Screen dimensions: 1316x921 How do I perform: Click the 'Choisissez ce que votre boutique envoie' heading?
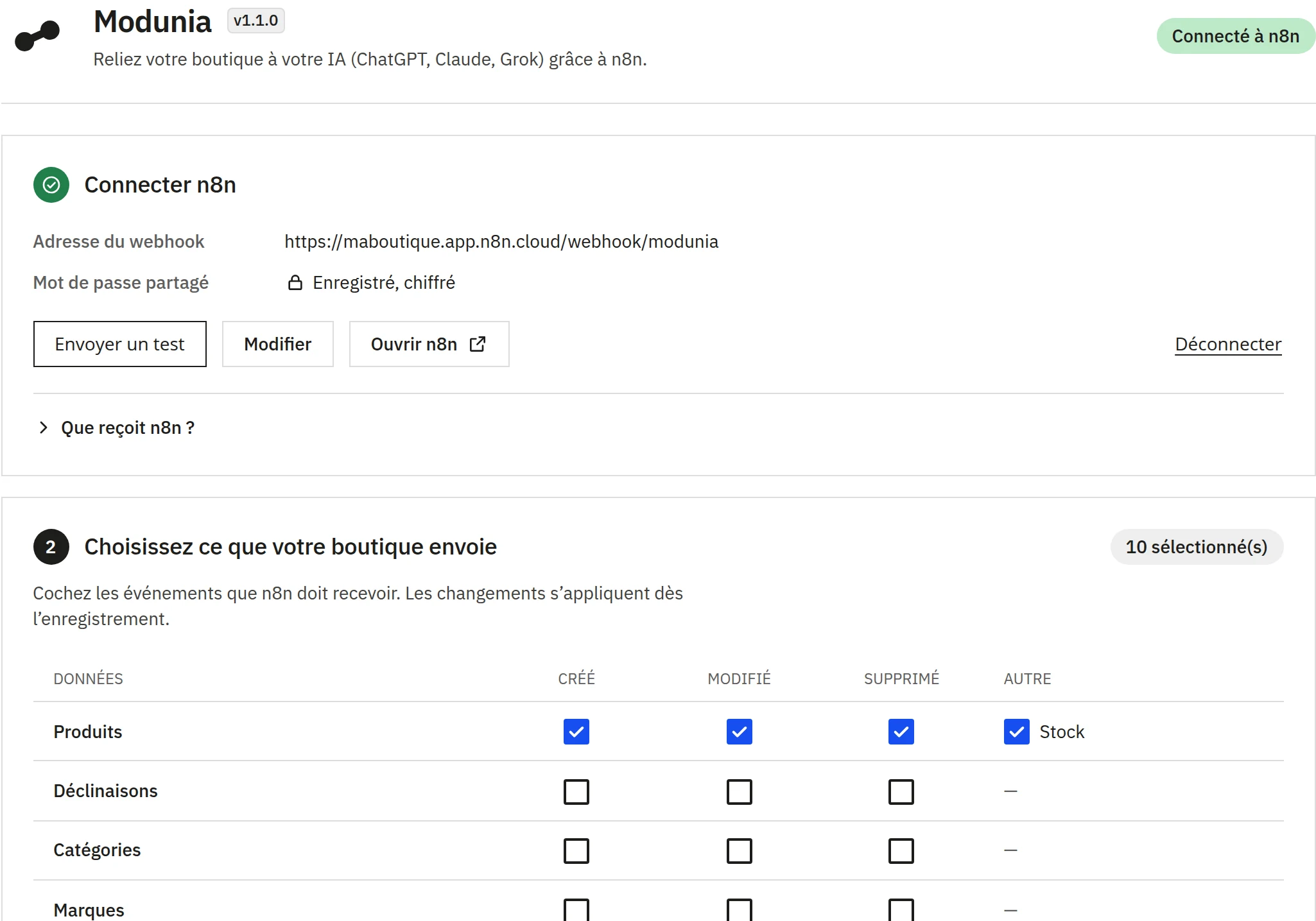[x=291, y=547]
